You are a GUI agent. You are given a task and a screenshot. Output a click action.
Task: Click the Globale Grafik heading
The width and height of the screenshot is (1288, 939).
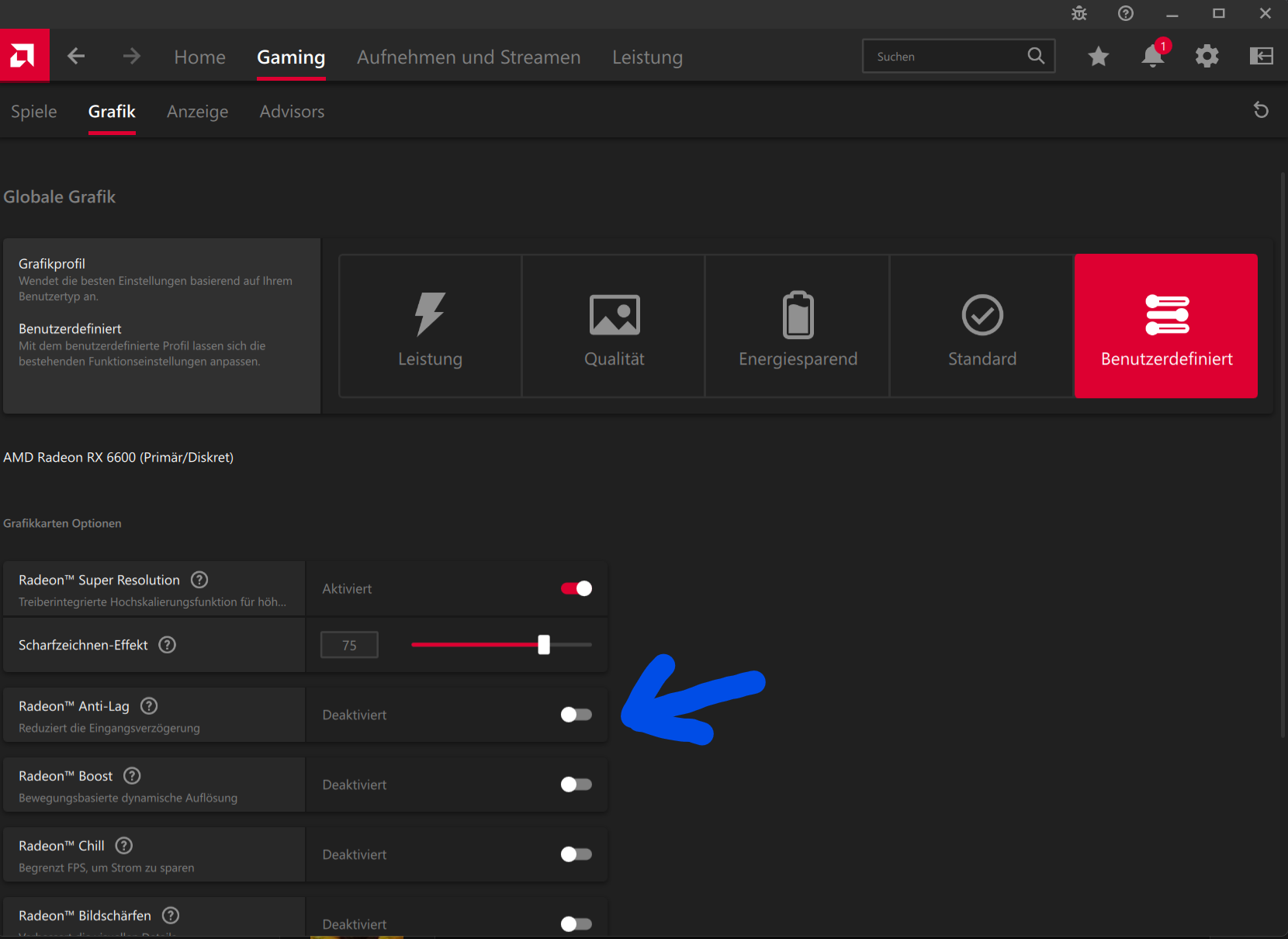pos(60,196)
